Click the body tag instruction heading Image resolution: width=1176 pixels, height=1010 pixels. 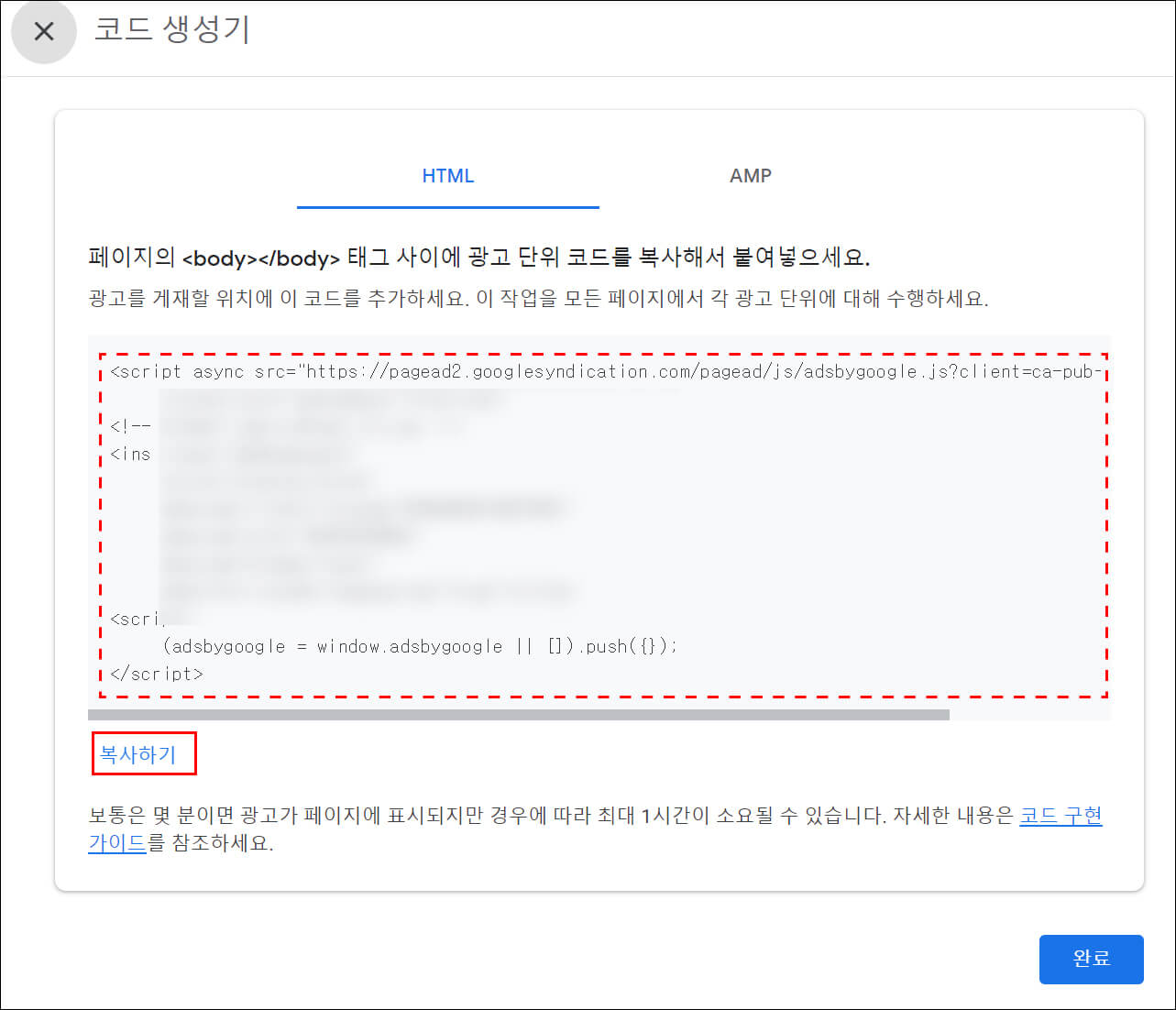[479, 257]
